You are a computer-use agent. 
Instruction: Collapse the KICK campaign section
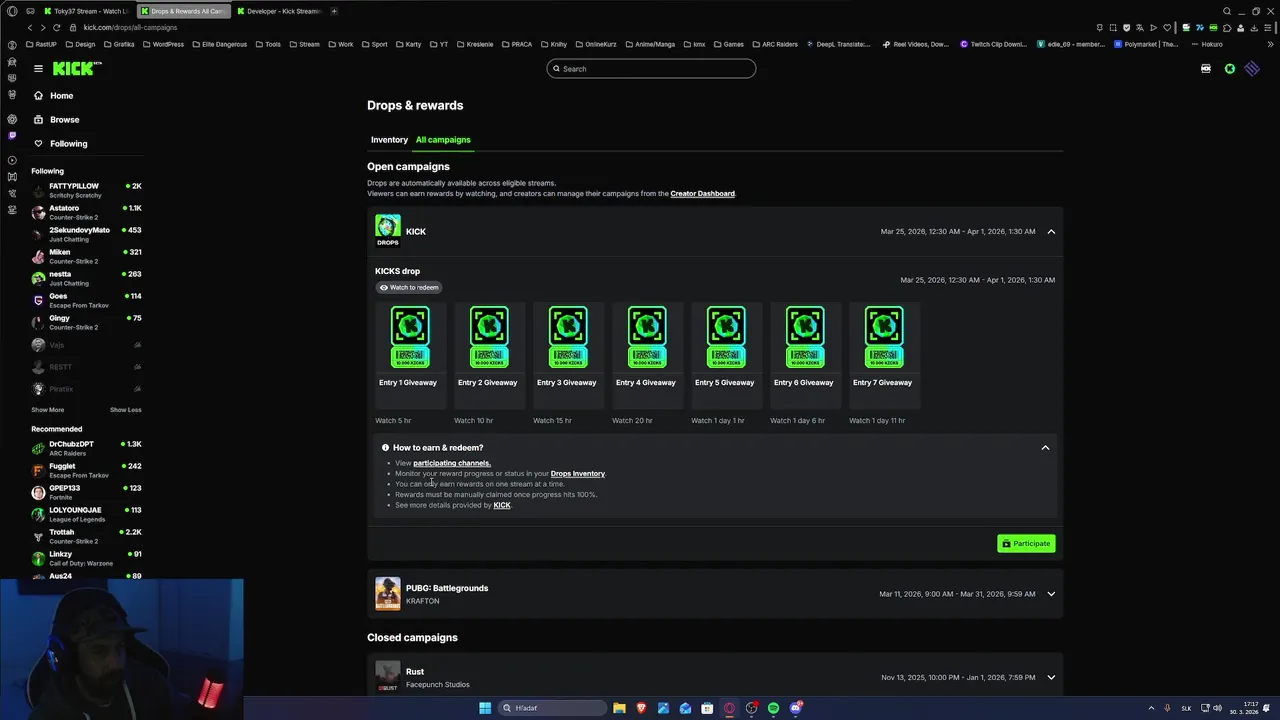(1051, 231)
